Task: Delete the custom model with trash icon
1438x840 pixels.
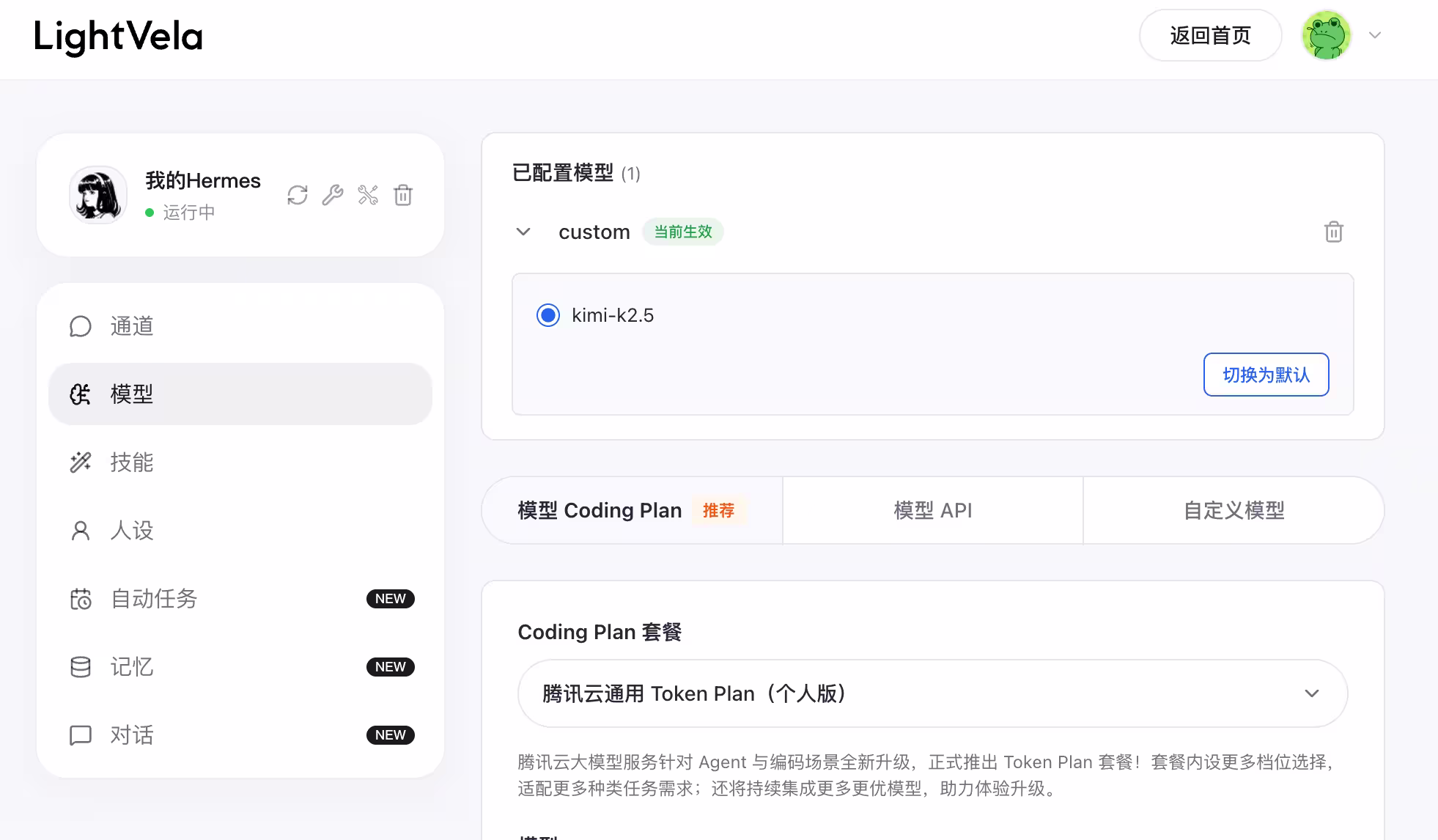Action: click(1334, 232)
